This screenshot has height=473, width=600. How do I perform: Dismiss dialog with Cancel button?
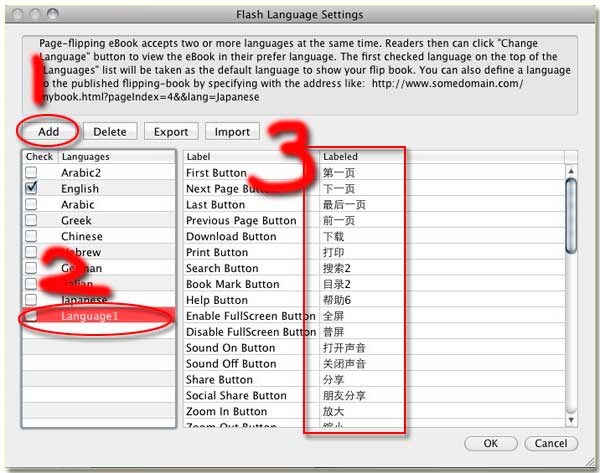[x=551, y=443]
